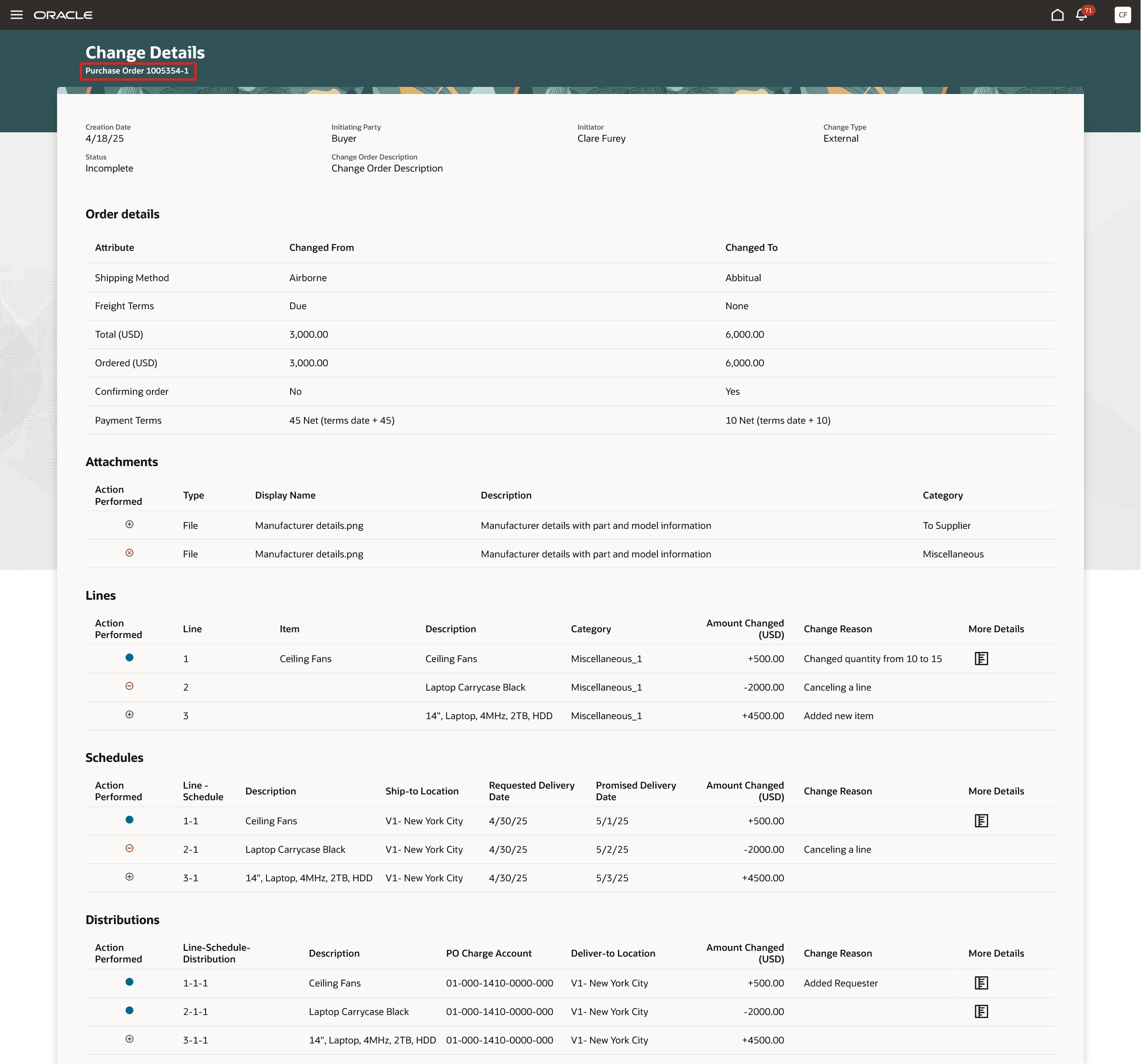This screenshot has height=1064, width=1141.
Task: Click the add icon on schedule 3-1
Action: (x=130, y=877)
